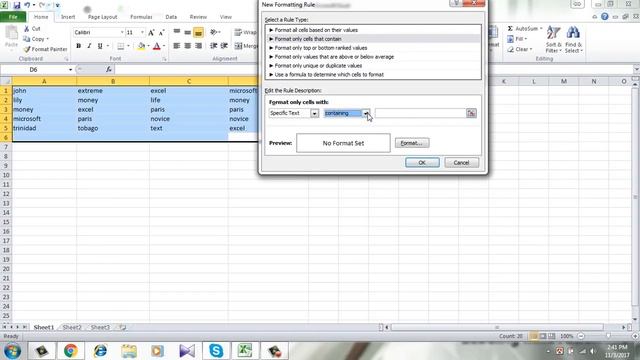
Task: Middle align the cell contents
Action: 187,32
